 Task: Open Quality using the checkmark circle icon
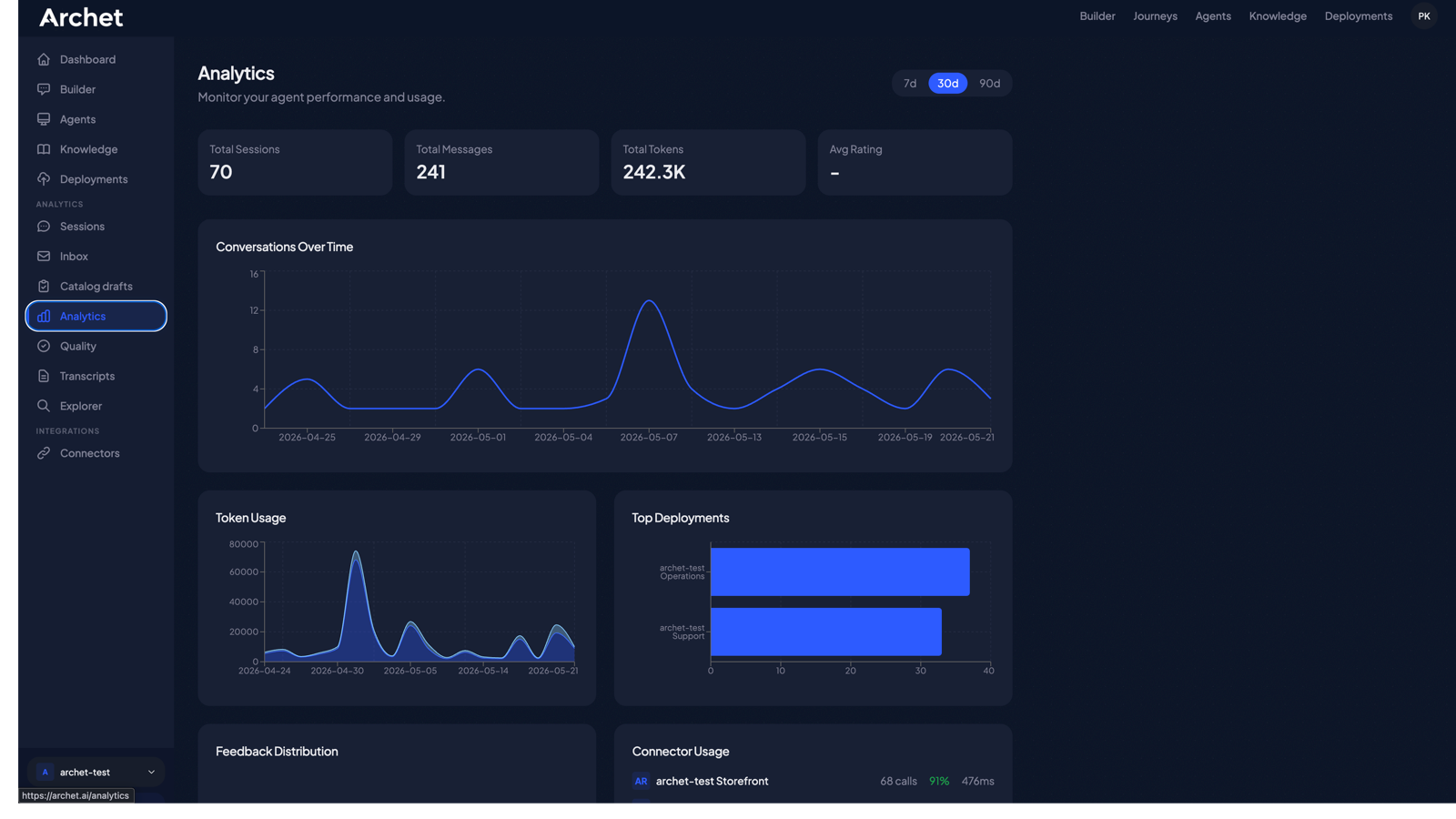pyautogui.click(x=44, y=347)
